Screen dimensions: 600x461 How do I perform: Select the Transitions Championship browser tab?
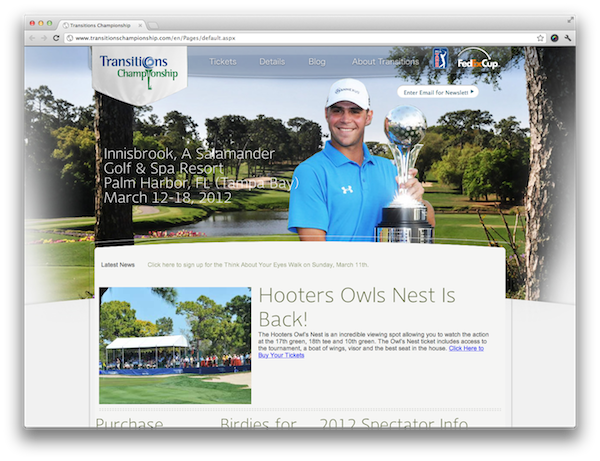(x=100, y=25)
